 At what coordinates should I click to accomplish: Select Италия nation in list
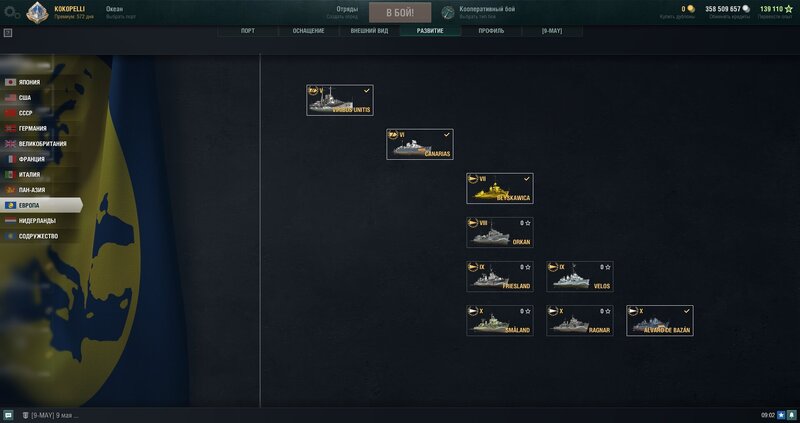(40, 175)
